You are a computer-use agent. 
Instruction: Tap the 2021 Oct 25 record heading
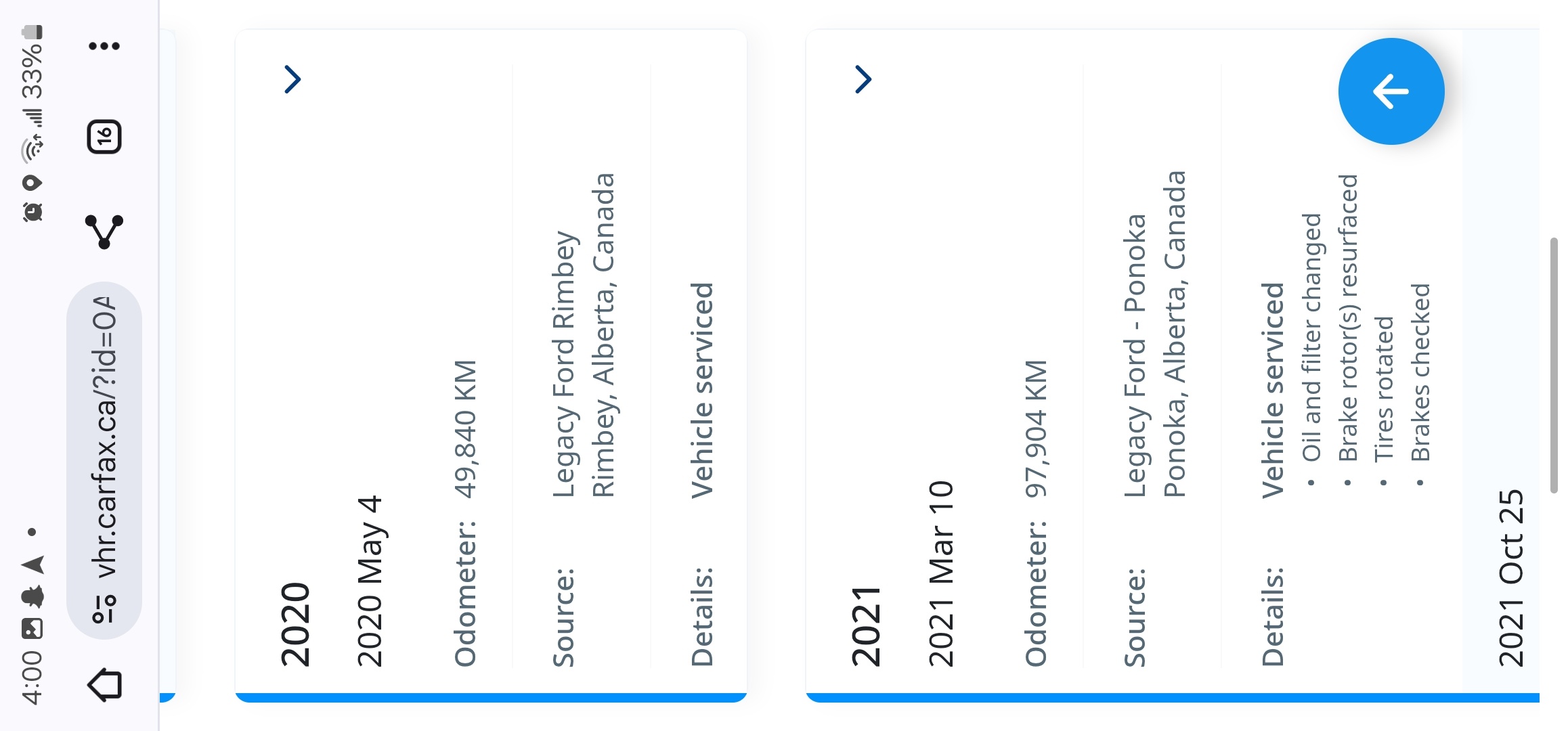click(x=1511, y=578)
